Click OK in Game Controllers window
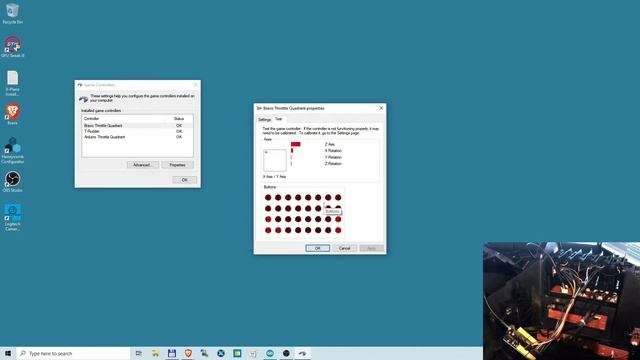The image size is (640, 360). pyautogui.click(x=184, y=180)
